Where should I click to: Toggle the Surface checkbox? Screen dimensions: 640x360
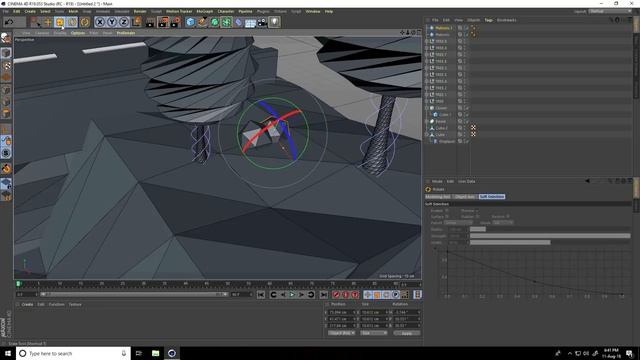447,216
